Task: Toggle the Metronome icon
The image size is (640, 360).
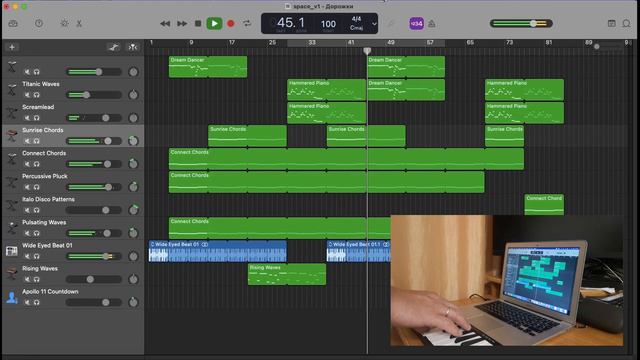Action: [x=431, y=24]
